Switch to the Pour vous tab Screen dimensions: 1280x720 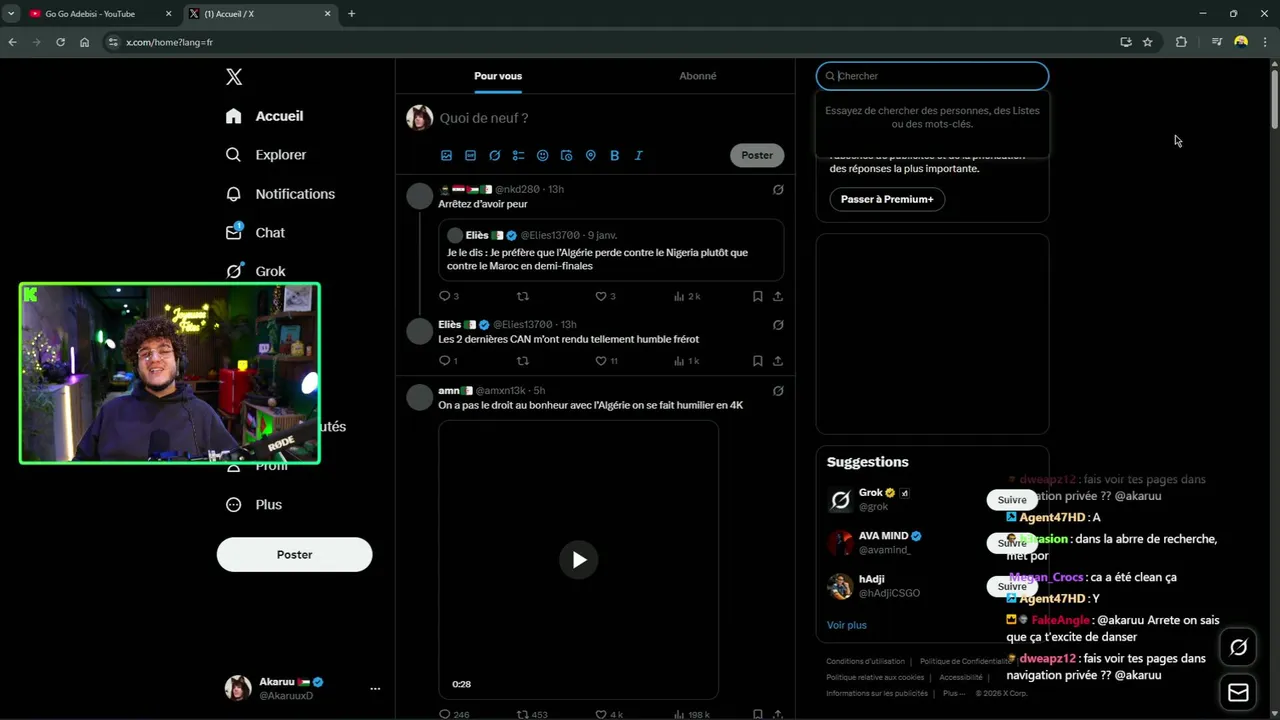tap(498, 76)
